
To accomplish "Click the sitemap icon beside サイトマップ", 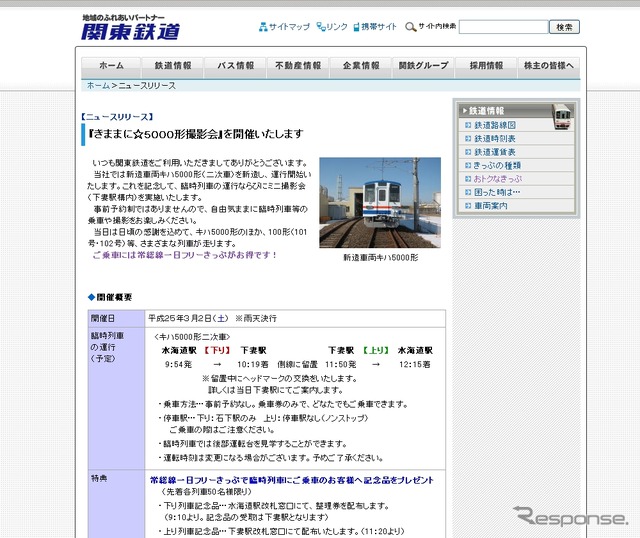I will click(263, 27).
